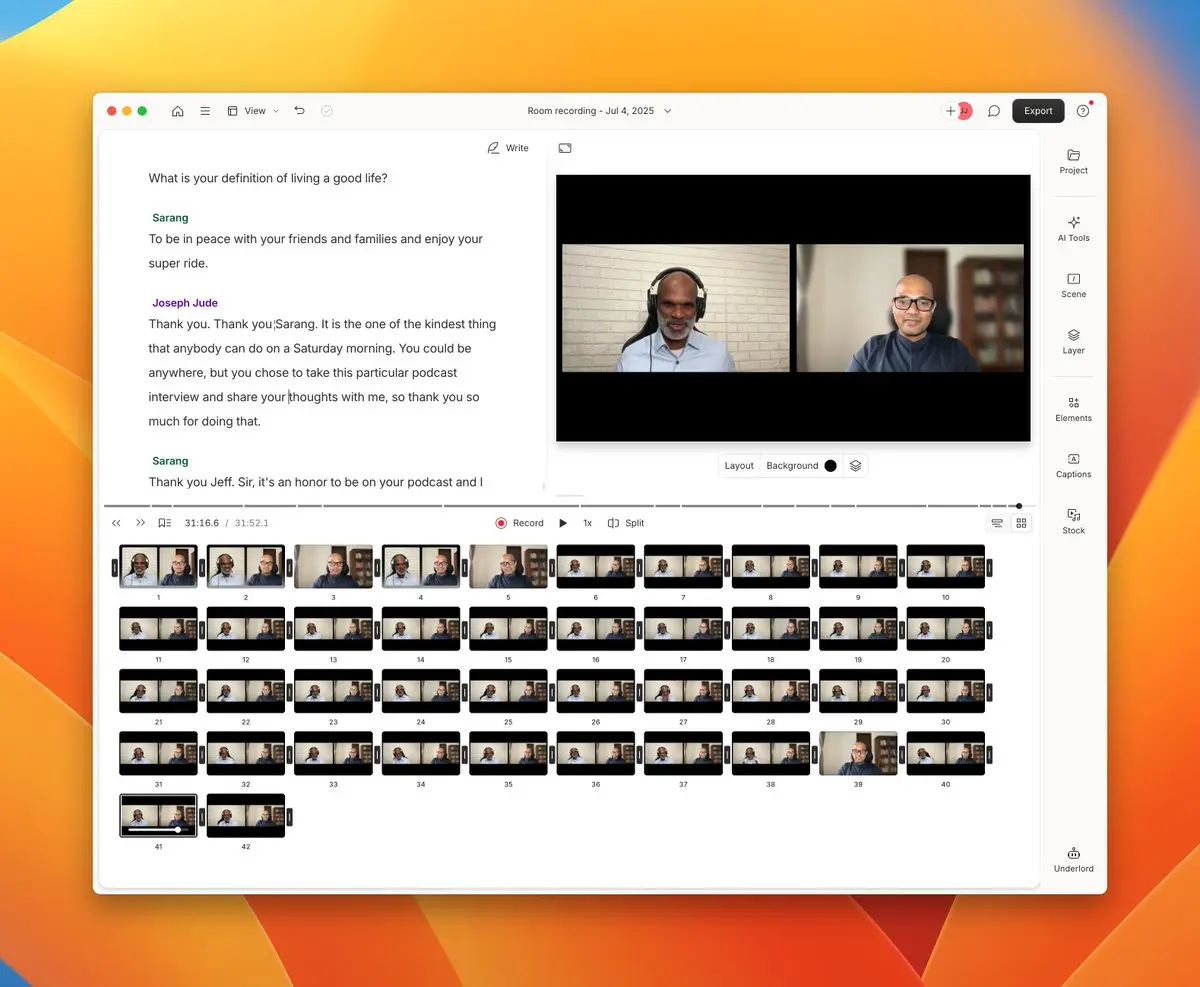1200x987 pixels.
Task: Click the Export button
Action: click(x=1038, y=111)
